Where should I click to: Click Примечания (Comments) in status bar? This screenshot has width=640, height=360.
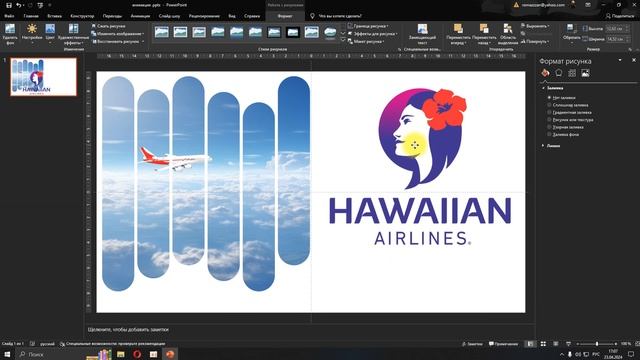[503, 344]
